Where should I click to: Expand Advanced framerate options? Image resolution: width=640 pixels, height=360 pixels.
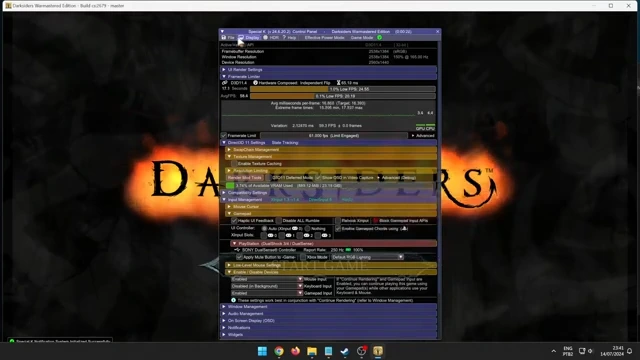(x=423, y=136)
